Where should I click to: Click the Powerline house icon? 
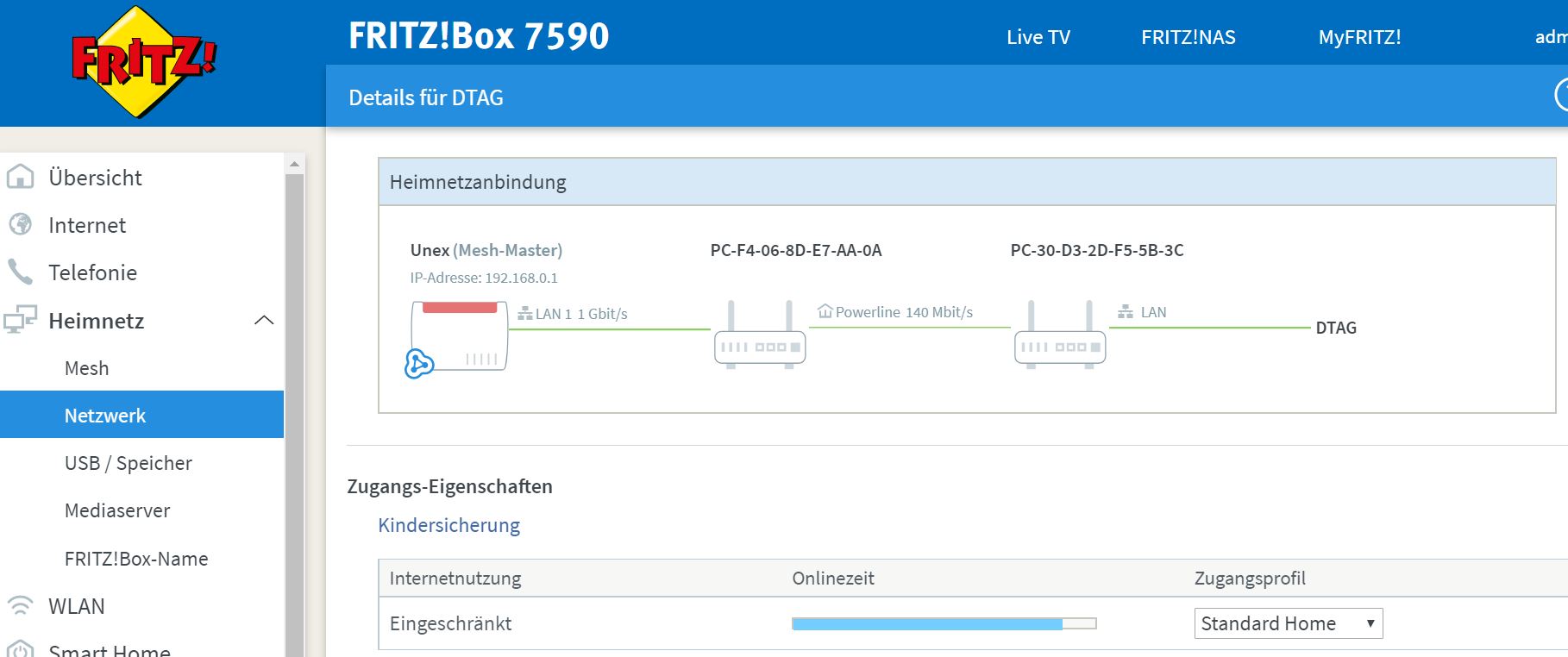(825, 311)
